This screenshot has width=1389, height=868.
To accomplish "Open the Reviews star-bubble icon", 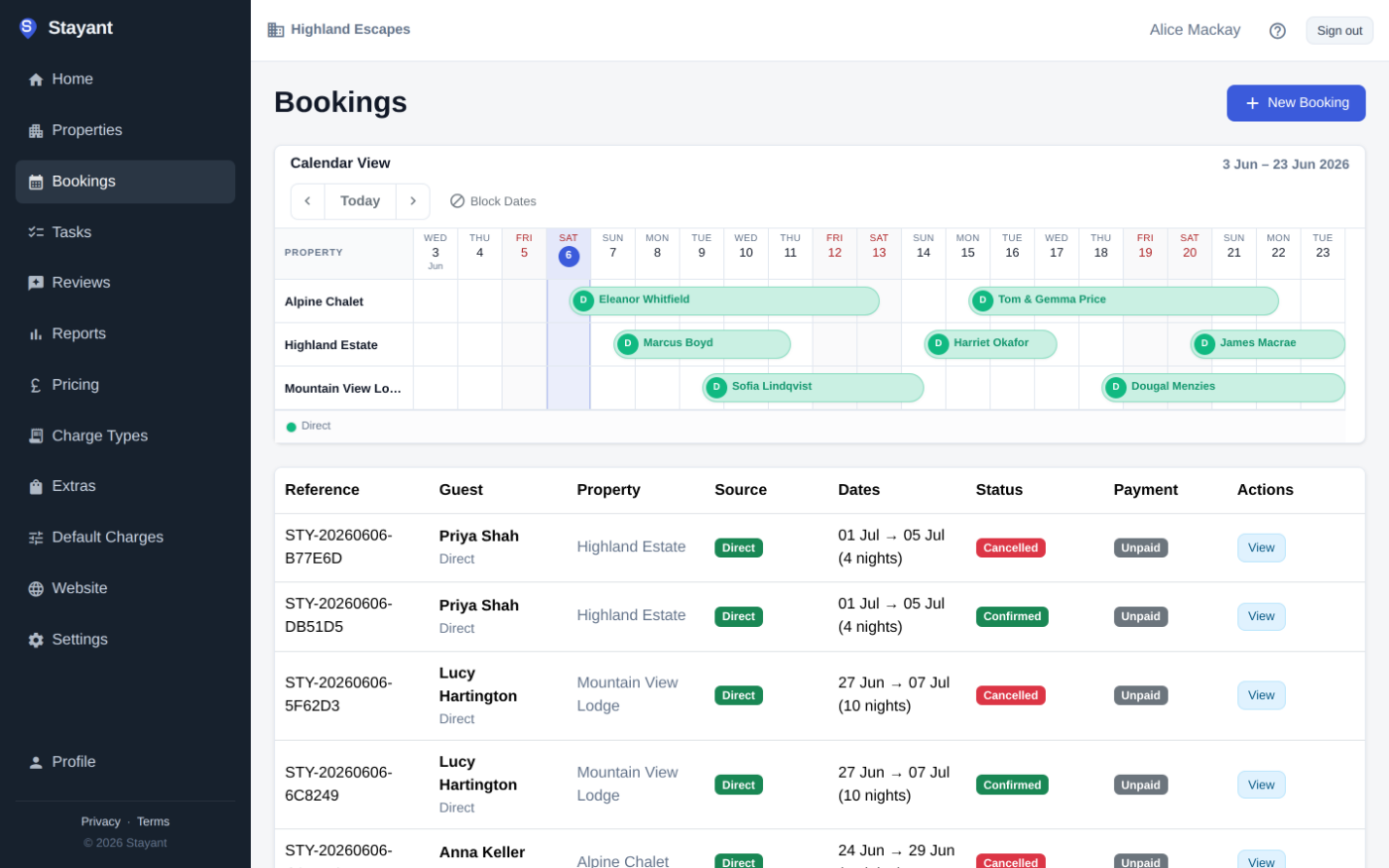I will 36,283.
